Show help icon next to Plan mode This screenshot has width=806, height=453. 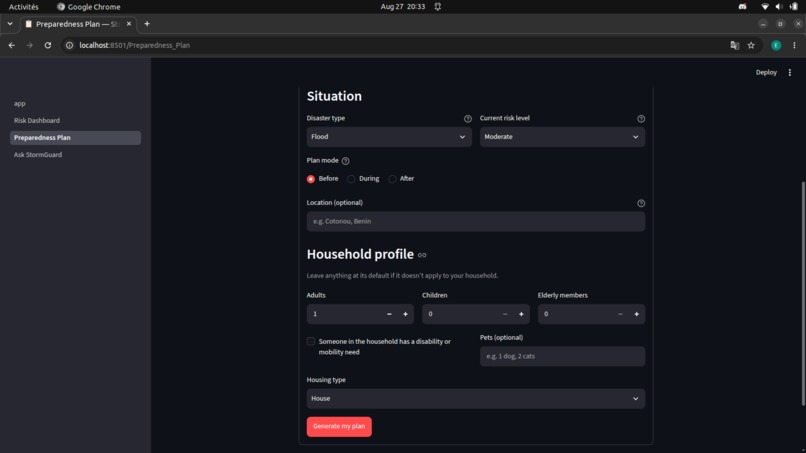tap(345, 161)
